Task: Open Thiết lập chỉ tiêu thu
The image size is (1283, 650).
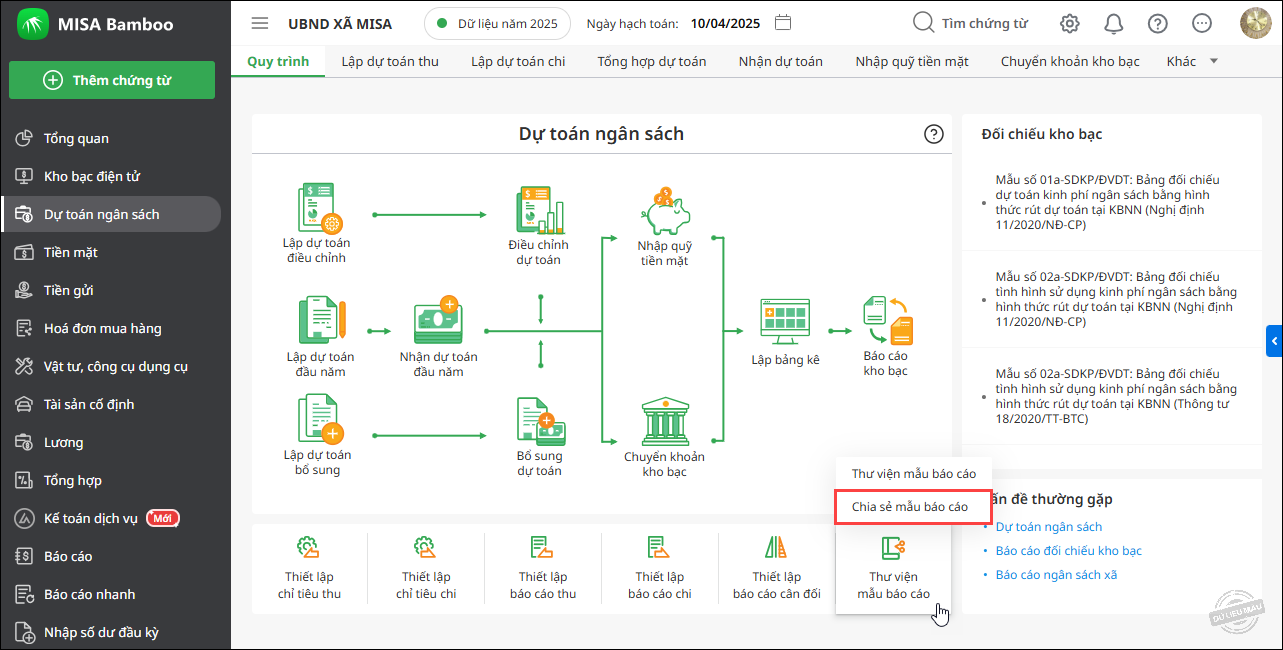Action: [x=309, y=570]
